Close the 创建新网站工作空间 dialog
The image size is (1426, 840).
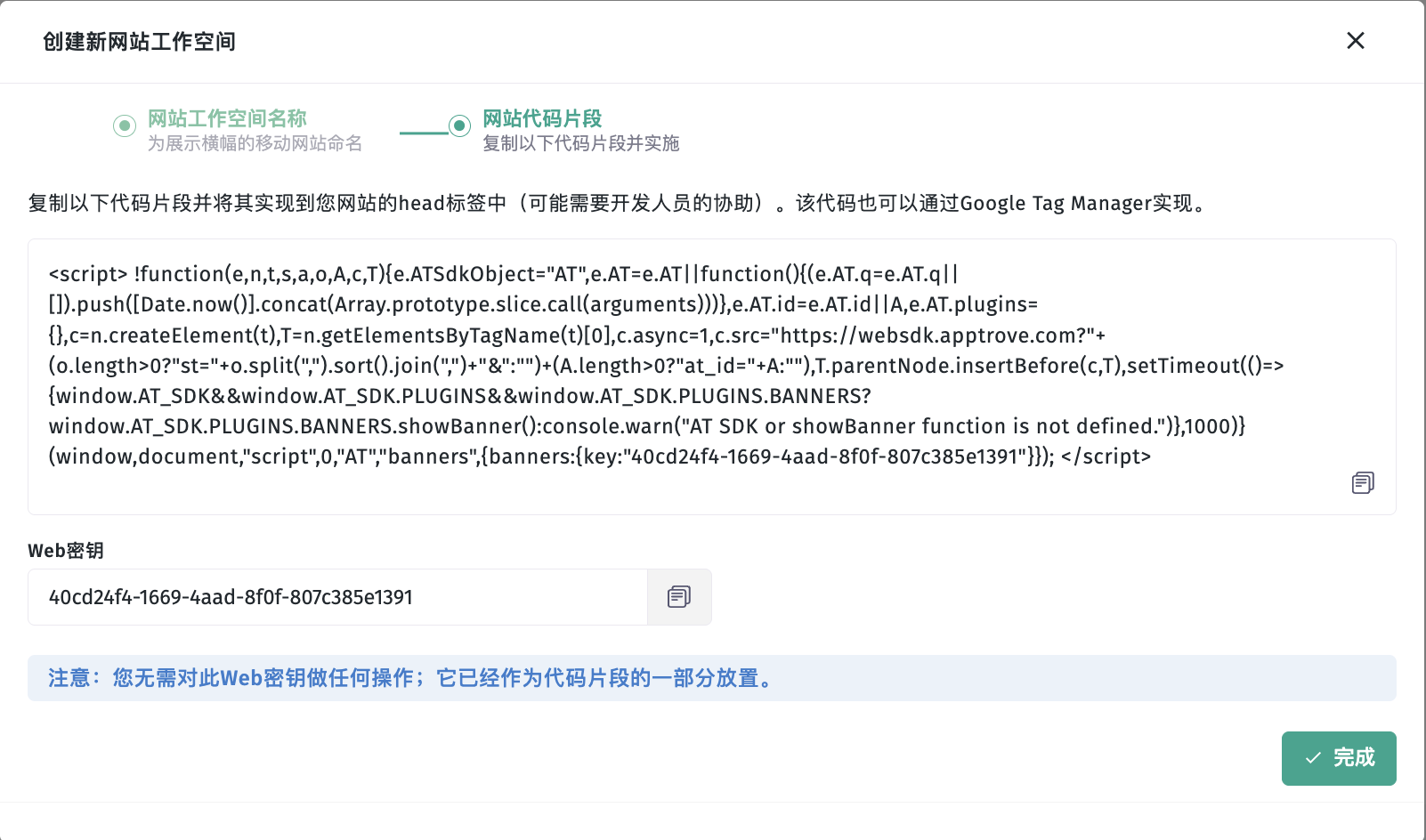point(1355,41)
